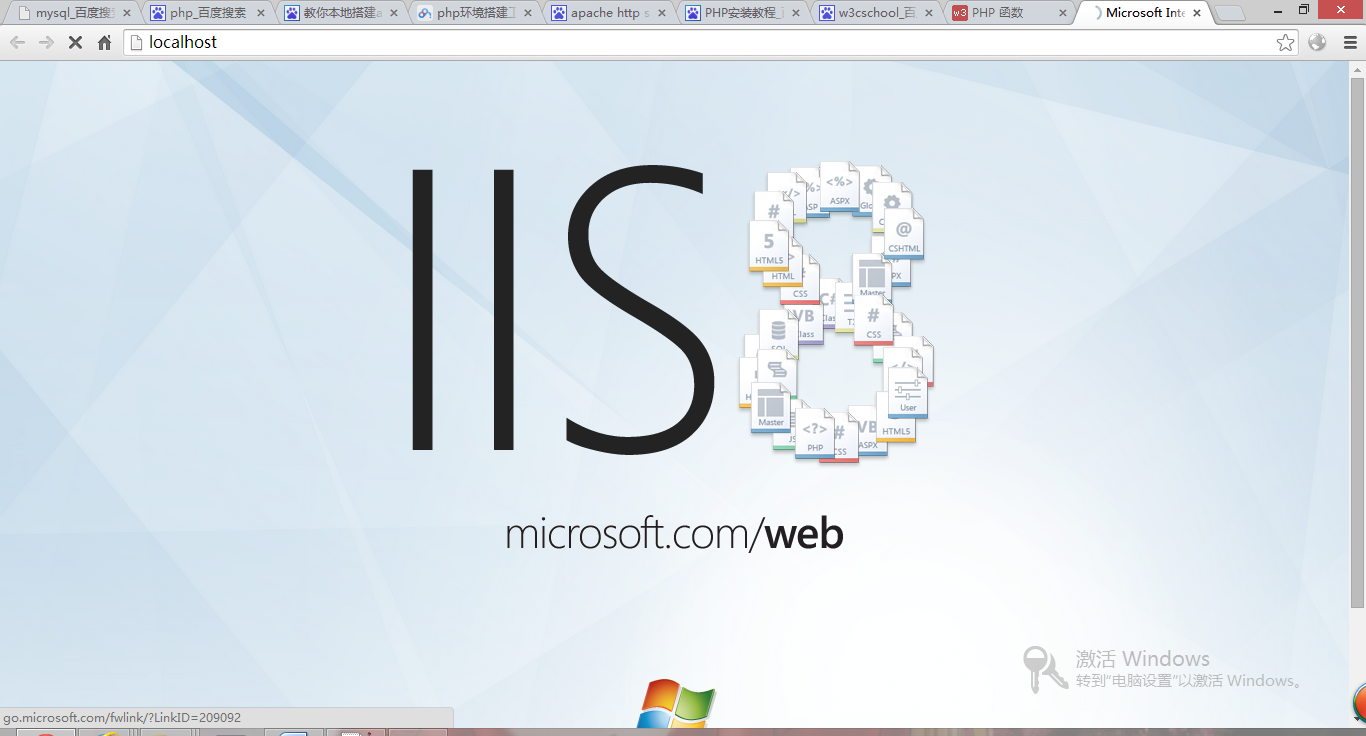The width and height of the screenshot is (1366, 736).
Task: Close the php_百度搜索 tab
Action: (261, 13)
